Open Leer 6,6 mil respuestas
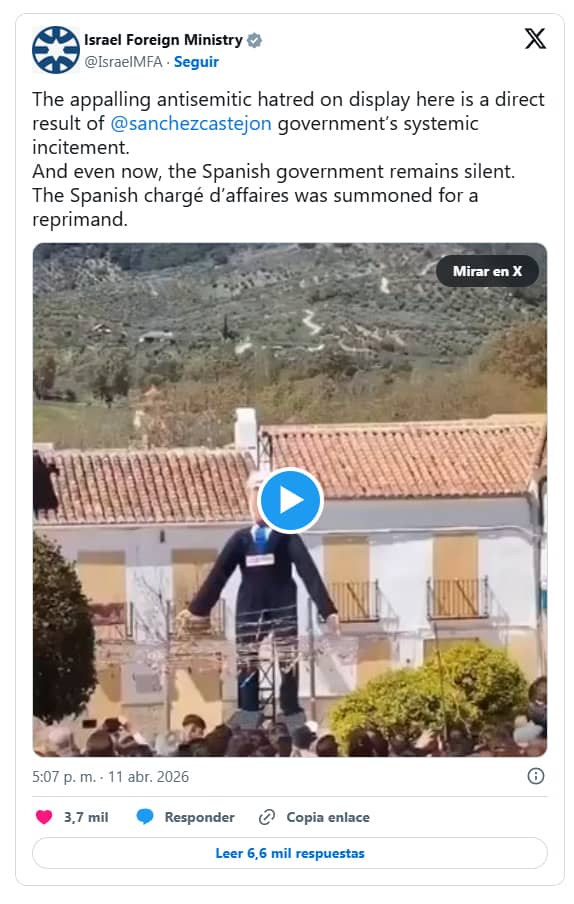Viewport: 574px width, 904px height. [x=290, y=853]
